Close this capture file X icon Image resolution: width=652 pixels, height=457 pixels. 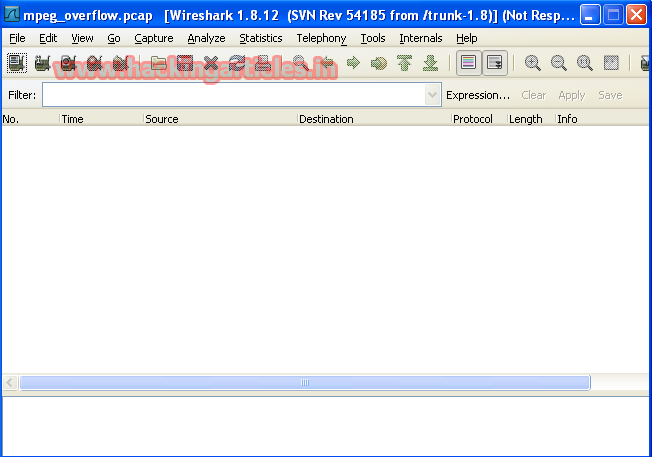pyautogui.click(x=211, y=63)
